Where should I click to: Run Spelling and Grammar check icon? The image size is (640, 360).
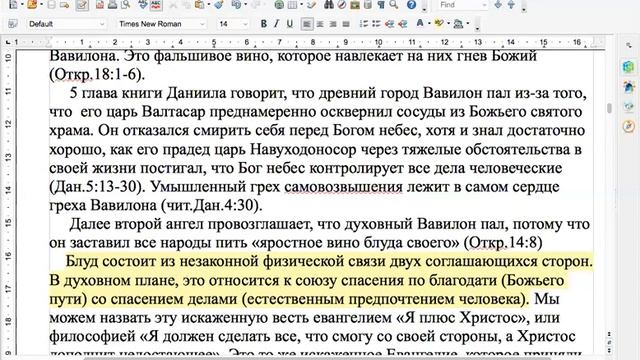pyautogui.click(x=143, y=4)
